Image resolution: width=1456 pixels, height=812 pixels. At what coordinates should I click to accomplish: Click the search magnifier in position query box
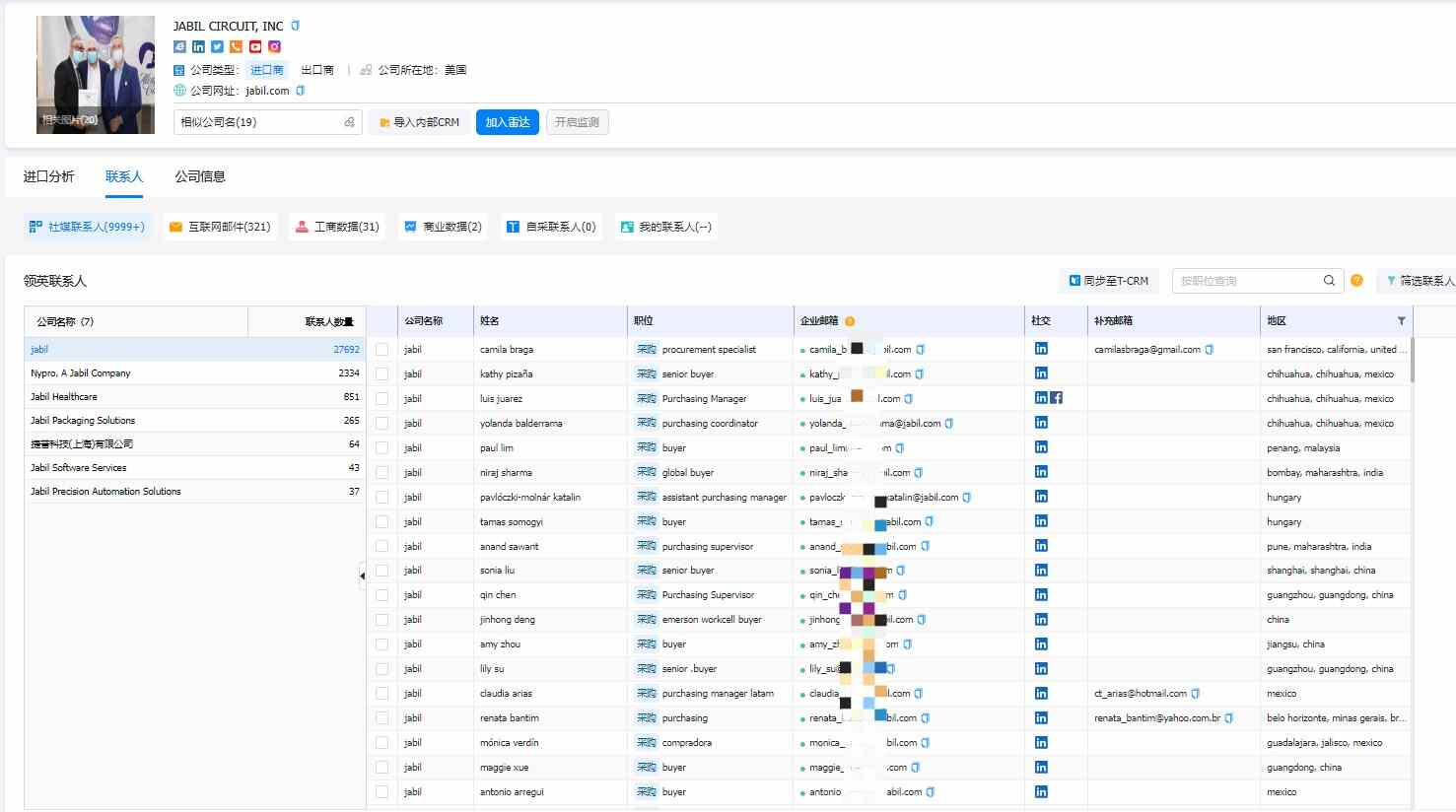1329,281
